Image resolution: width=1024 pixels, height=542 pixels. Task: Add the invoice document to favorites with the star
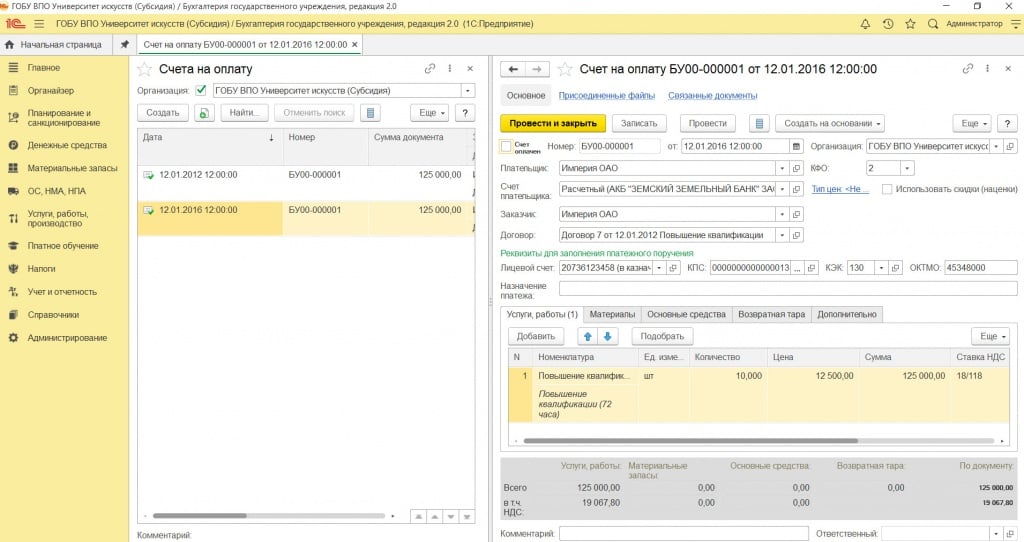tap(565, 69)
